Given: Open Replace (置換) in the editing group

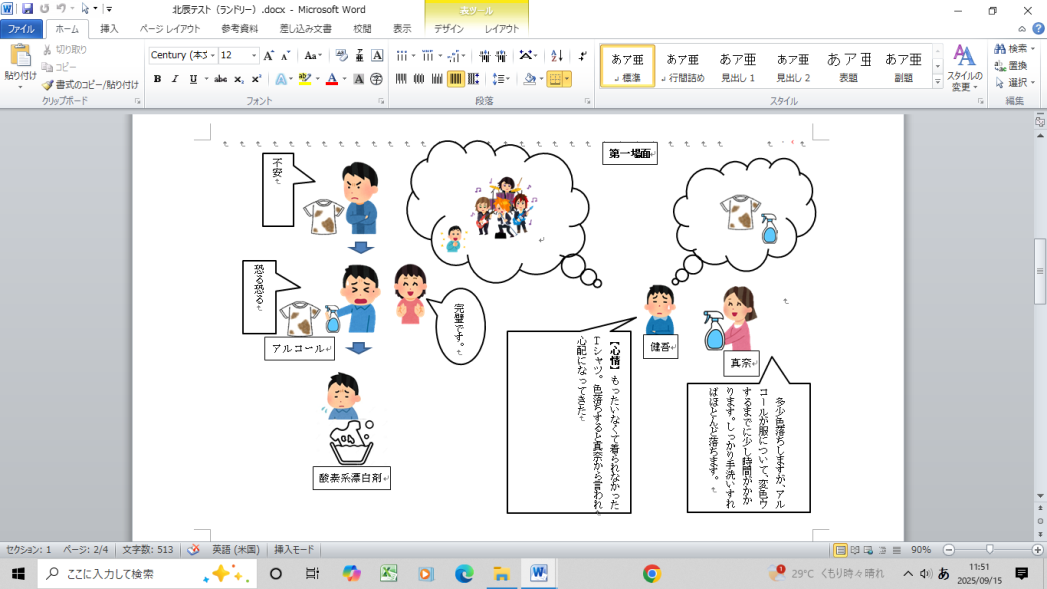Looking at the screenshot, I should click(x=1010, y=65).
